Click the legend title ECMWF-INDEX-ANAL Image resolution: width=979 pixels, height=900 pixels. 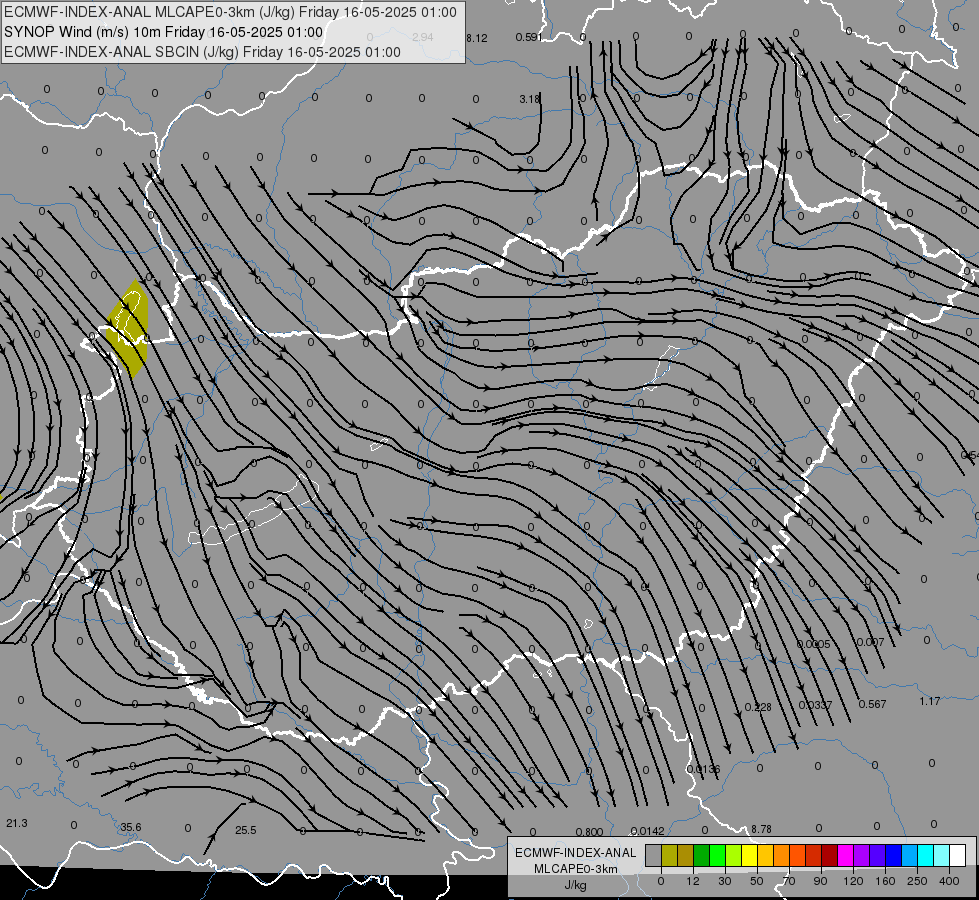coord(576,853)
